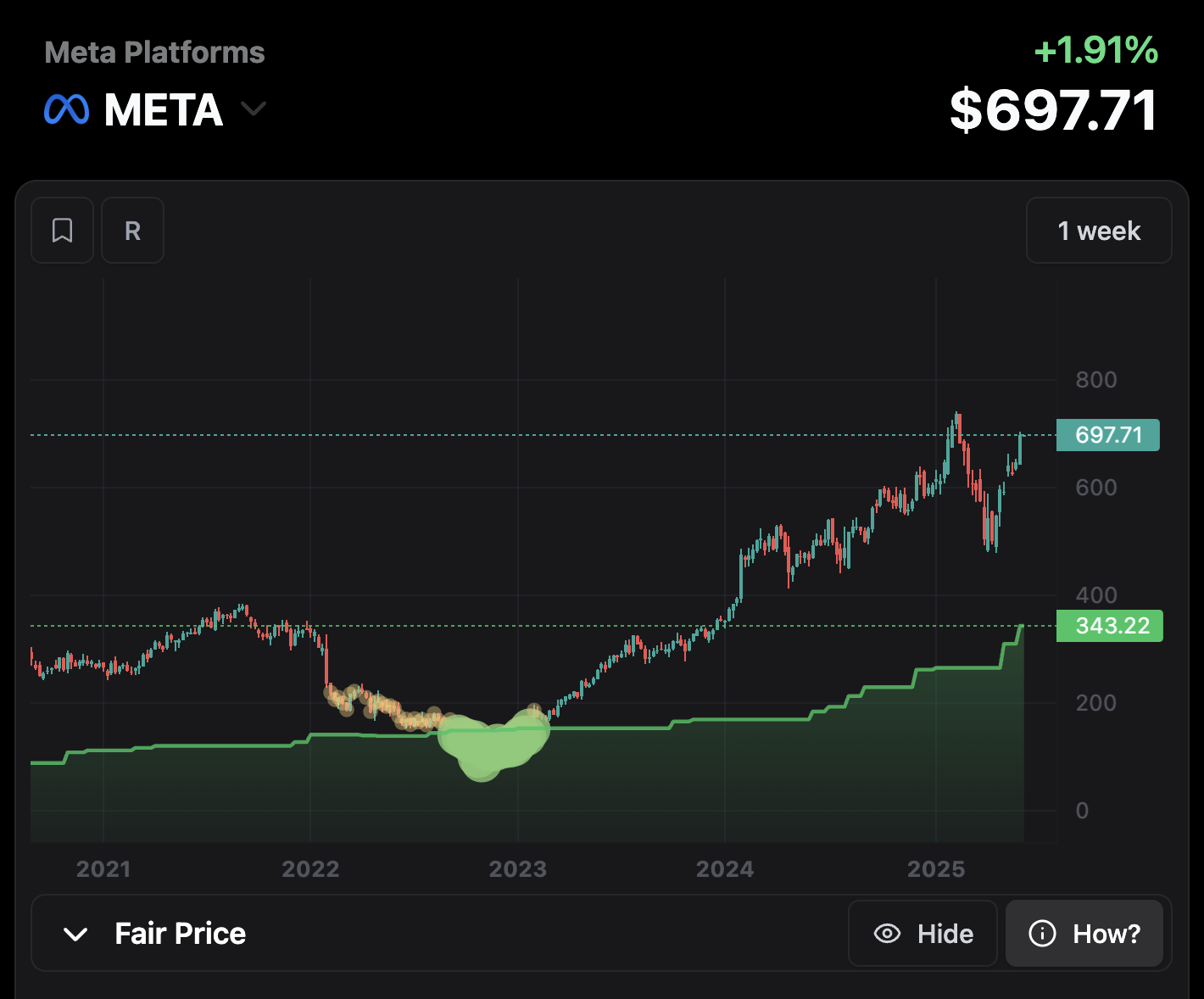Toggle the R overlay on the chart
The width and height of the screenshot is (1204, 999).
(132, 230)
